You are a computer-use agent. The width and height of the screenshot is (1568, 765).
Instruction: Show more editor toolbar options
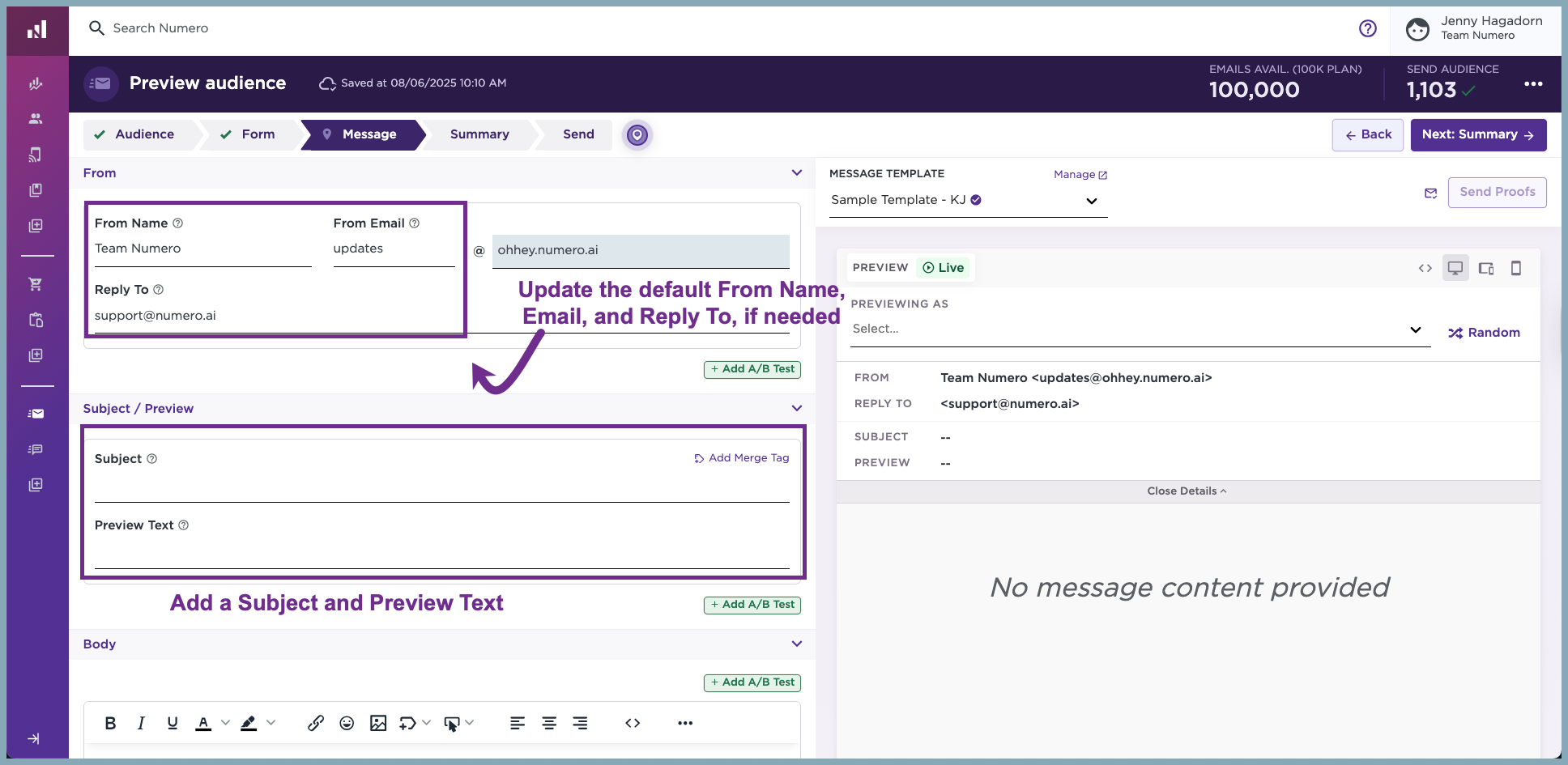(x=685, y=723)
